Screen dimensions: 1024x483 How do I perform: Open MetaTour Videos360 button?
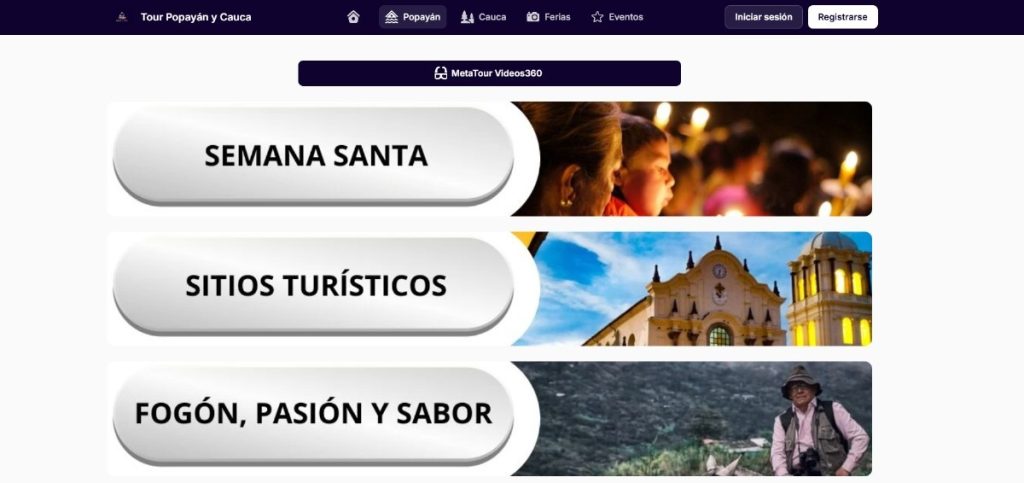(489, 73)
